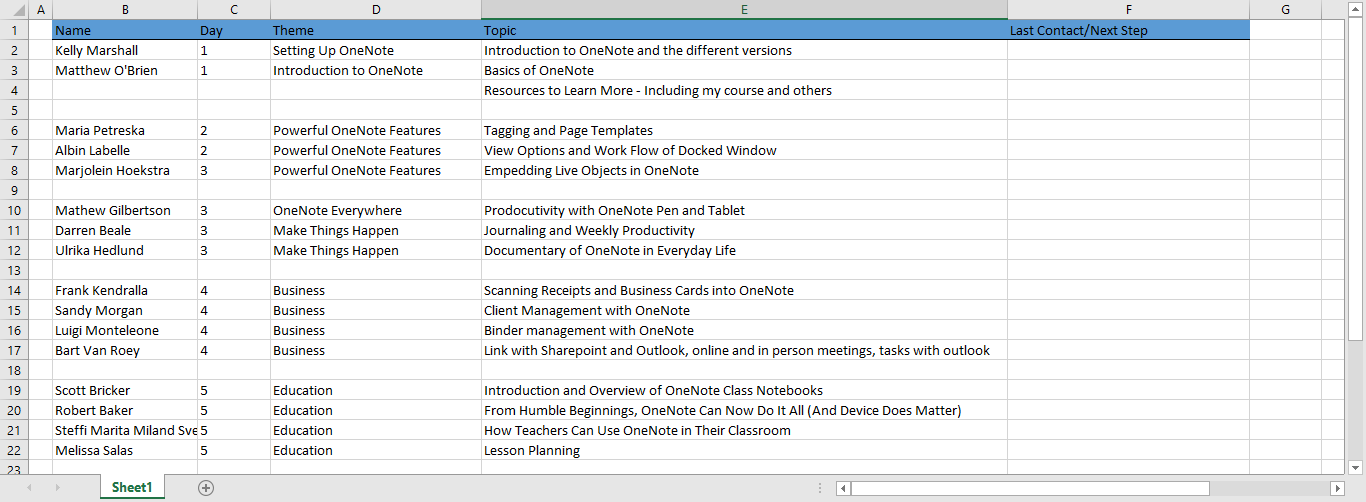
Task: Click the horizontal scrollbar thumb
Action: (1030, 488)
